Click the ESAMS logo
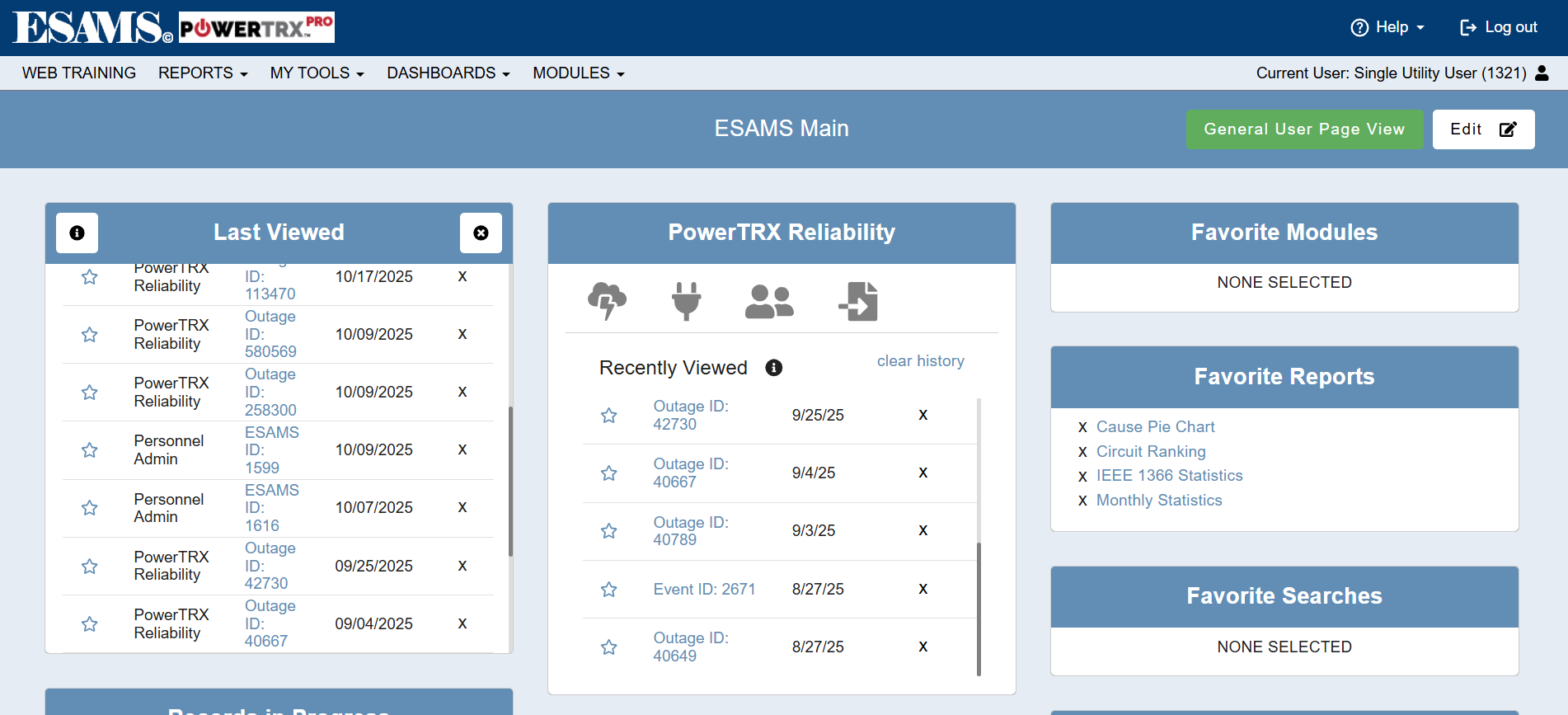This screenshot has width=1568, height=715. (92, 28)
